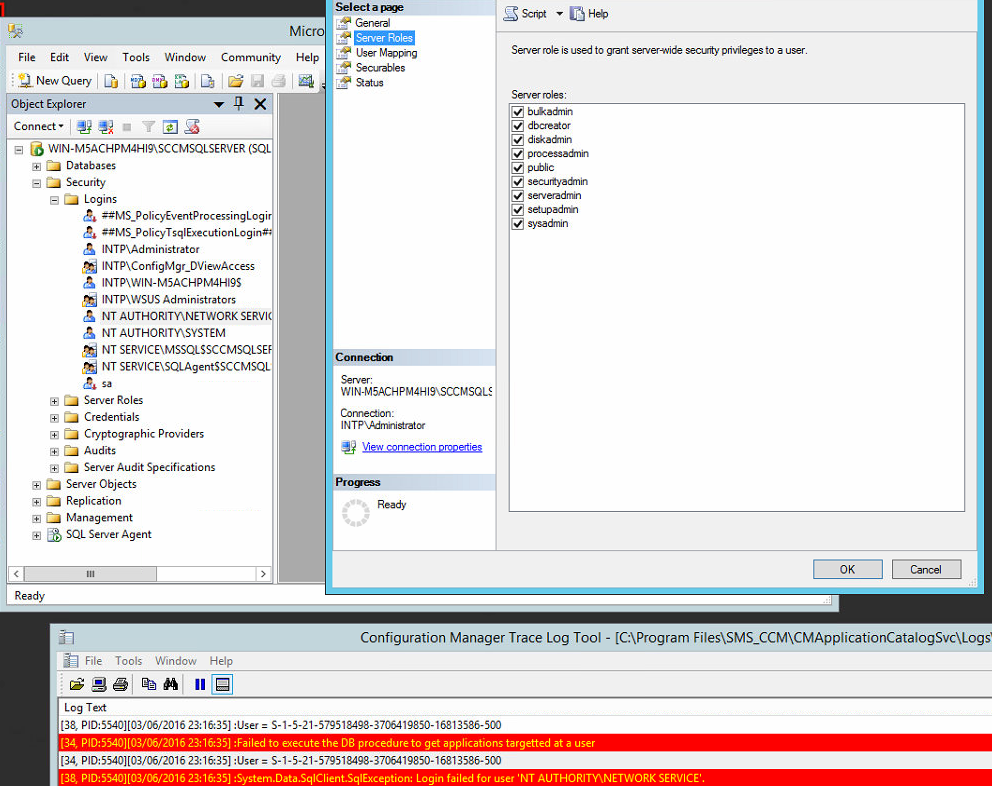
Task: Open the Window menu in Trace Log Tool
Action: (176, 661)
